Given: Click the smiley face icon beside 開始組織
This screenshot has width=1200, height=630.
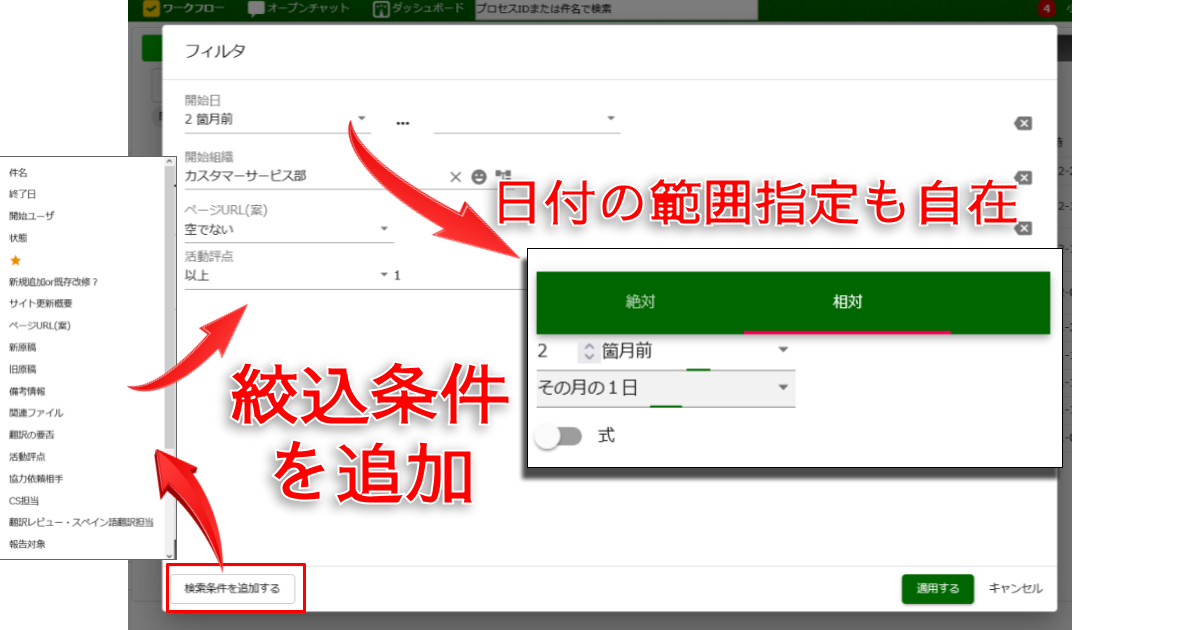Looking at the screenshot, I should coord(479,177).
